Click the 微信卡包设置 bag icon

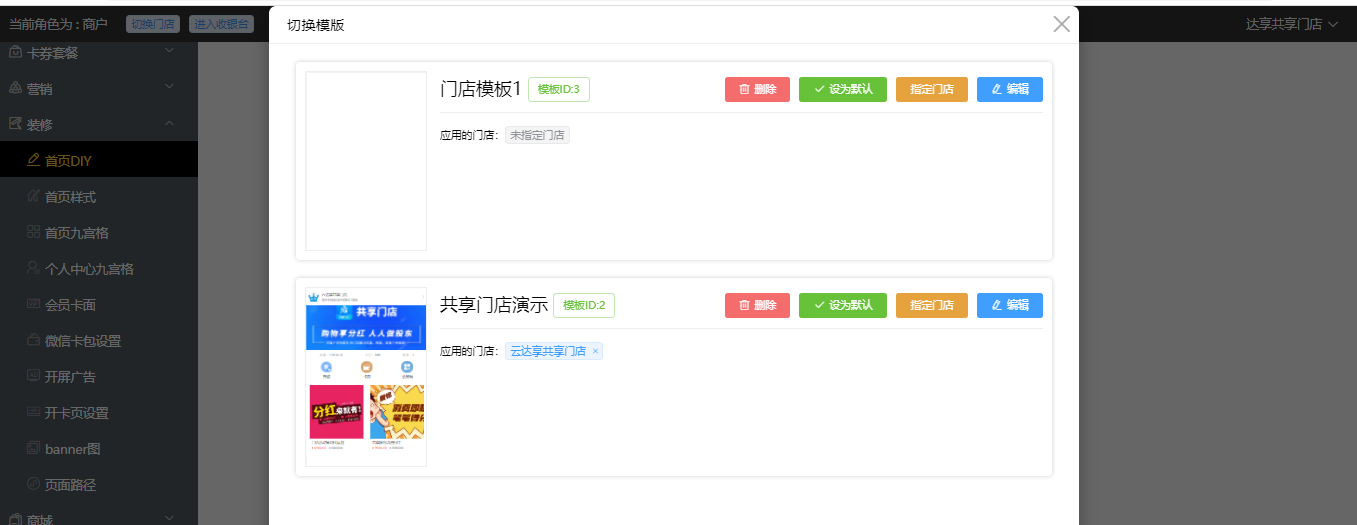click(x=34, y=340)
